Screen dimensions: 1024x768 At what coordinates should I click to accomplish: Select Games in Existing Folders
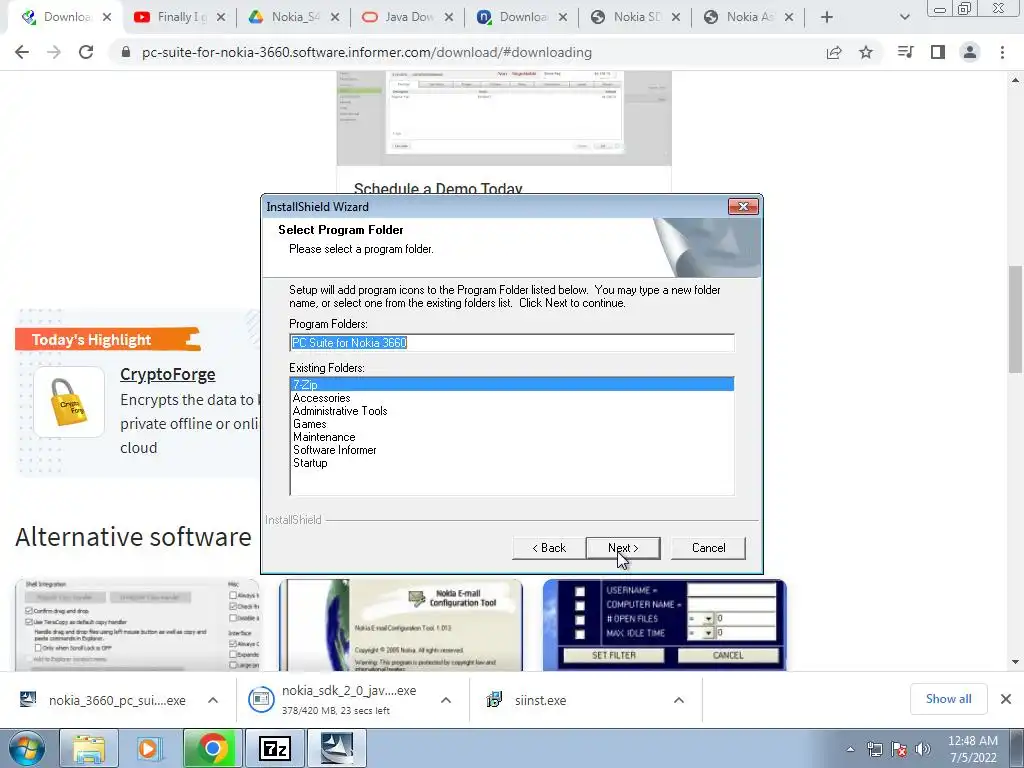[310, 424]
